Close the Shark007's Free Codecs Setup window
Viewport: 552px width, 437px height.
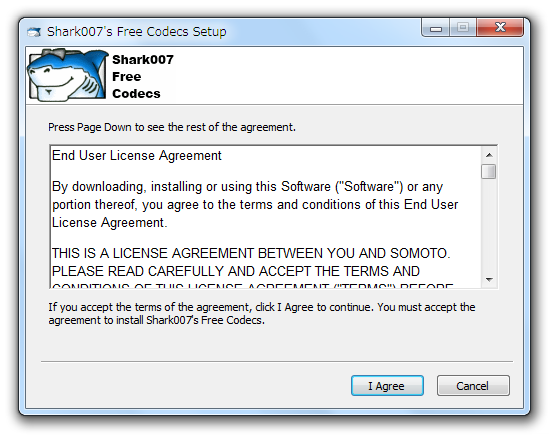[x=500, y=27]
